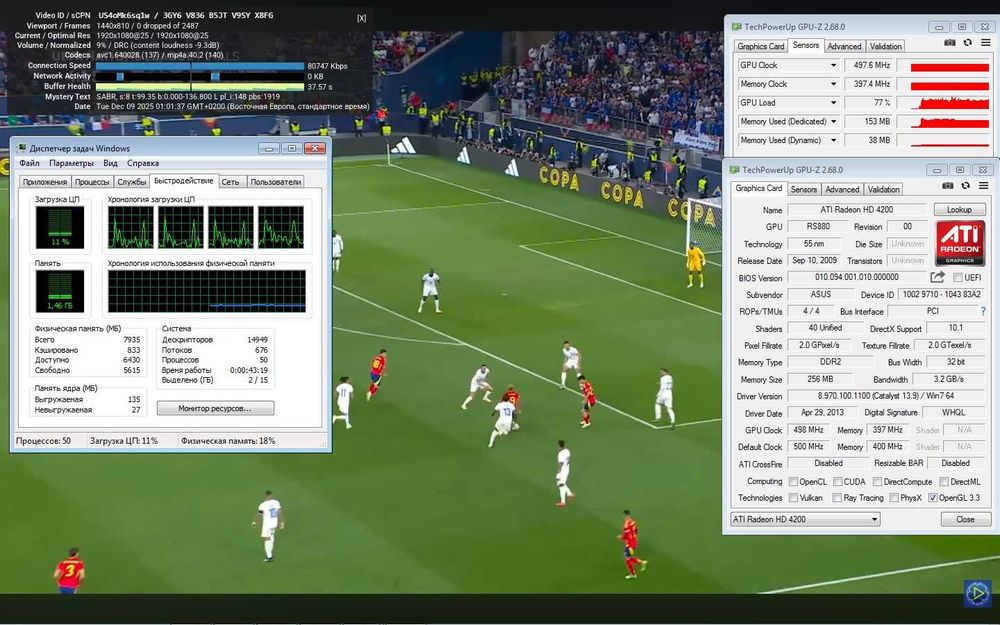Viewport: 1000px width, 625px height.
Task: Click the status bar text Физическая память: 18%
Action: click(x=228, y=441)
